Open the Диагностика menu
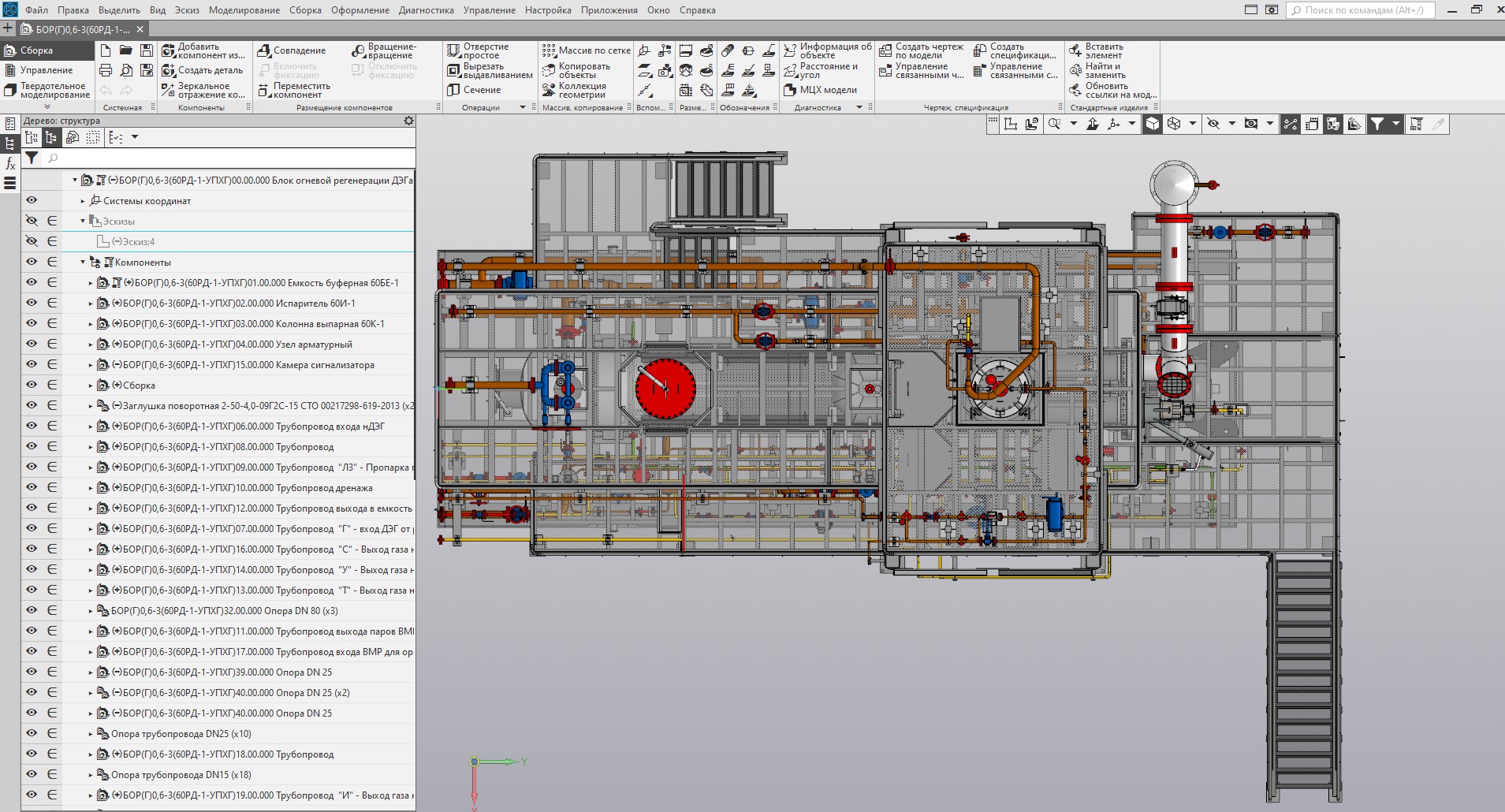Image resolution: width=1505 pixels, height=812 pixels. 426,10
